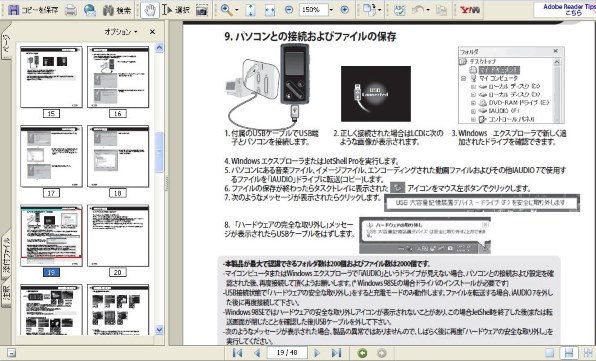Click the green Previous View button
596x361 pixels.
pyautogui.click(x=363, y=353)
